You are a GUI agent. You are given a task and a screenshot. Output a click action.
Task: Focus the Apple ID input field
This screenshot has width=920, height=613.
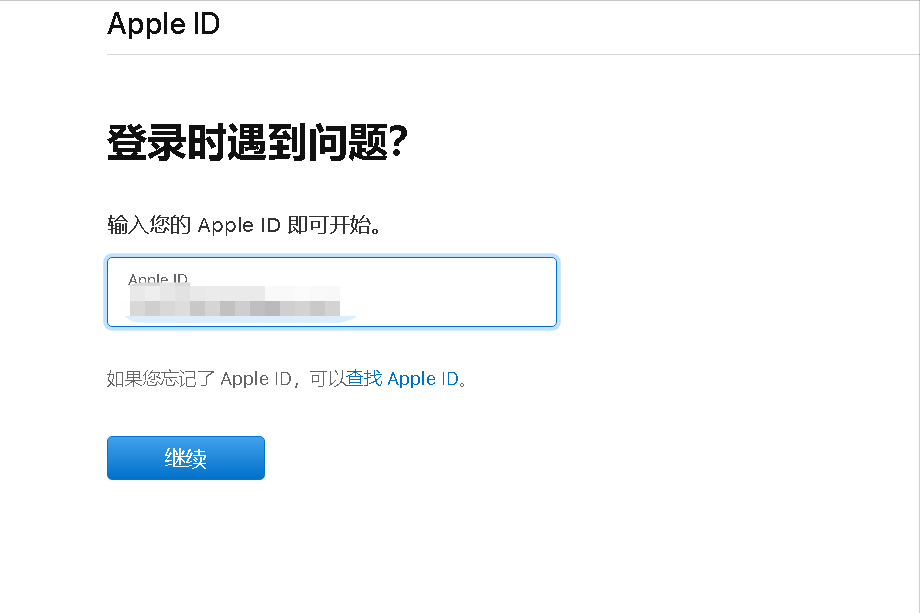tap(331, 292)
